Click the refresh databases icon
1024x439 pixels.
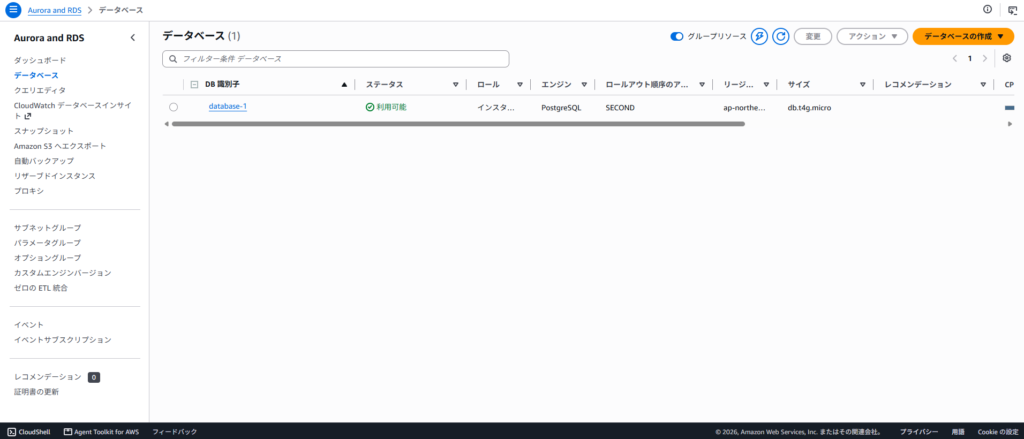click(780, 37)
